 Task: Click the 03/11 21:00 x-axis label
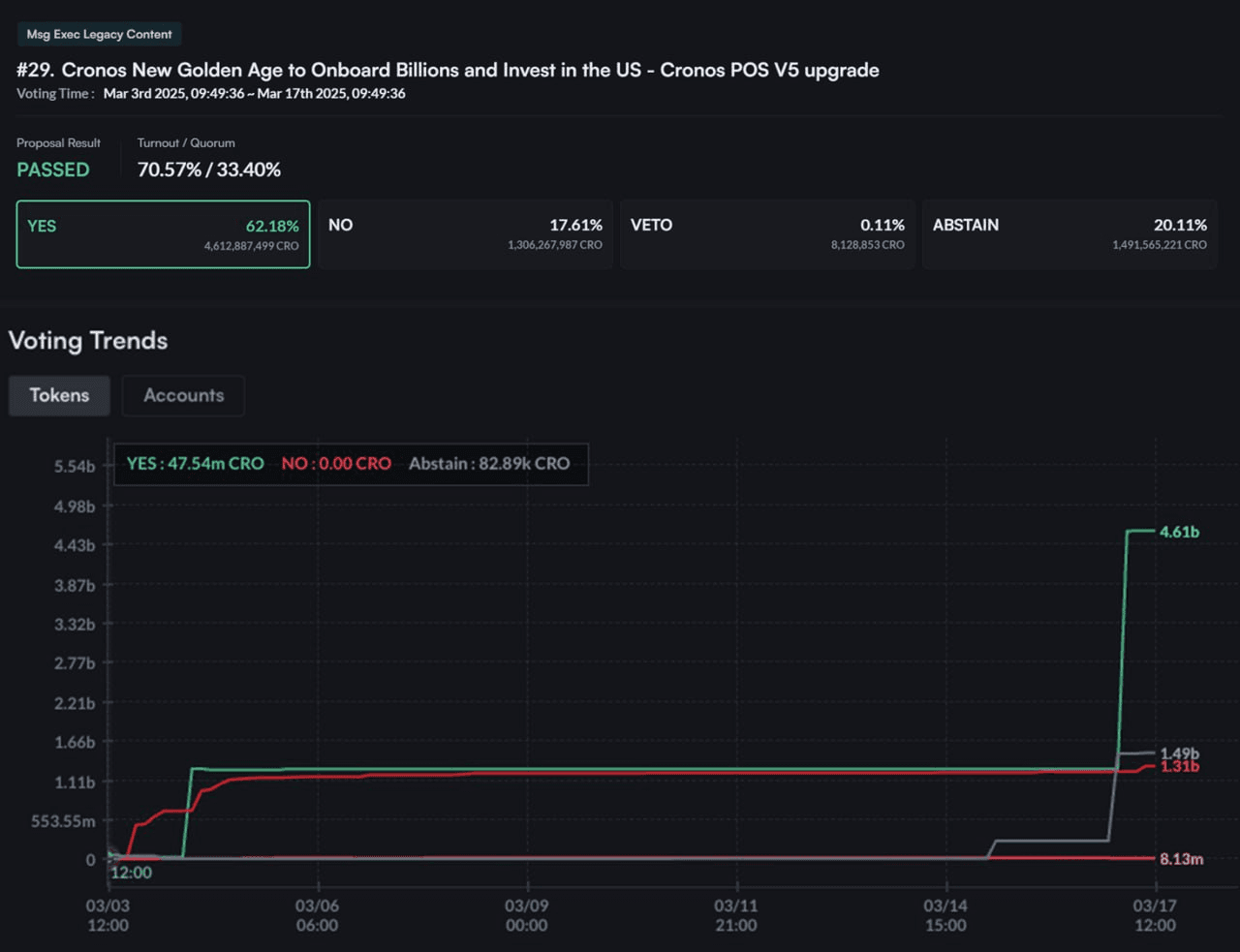click(736, 915)
